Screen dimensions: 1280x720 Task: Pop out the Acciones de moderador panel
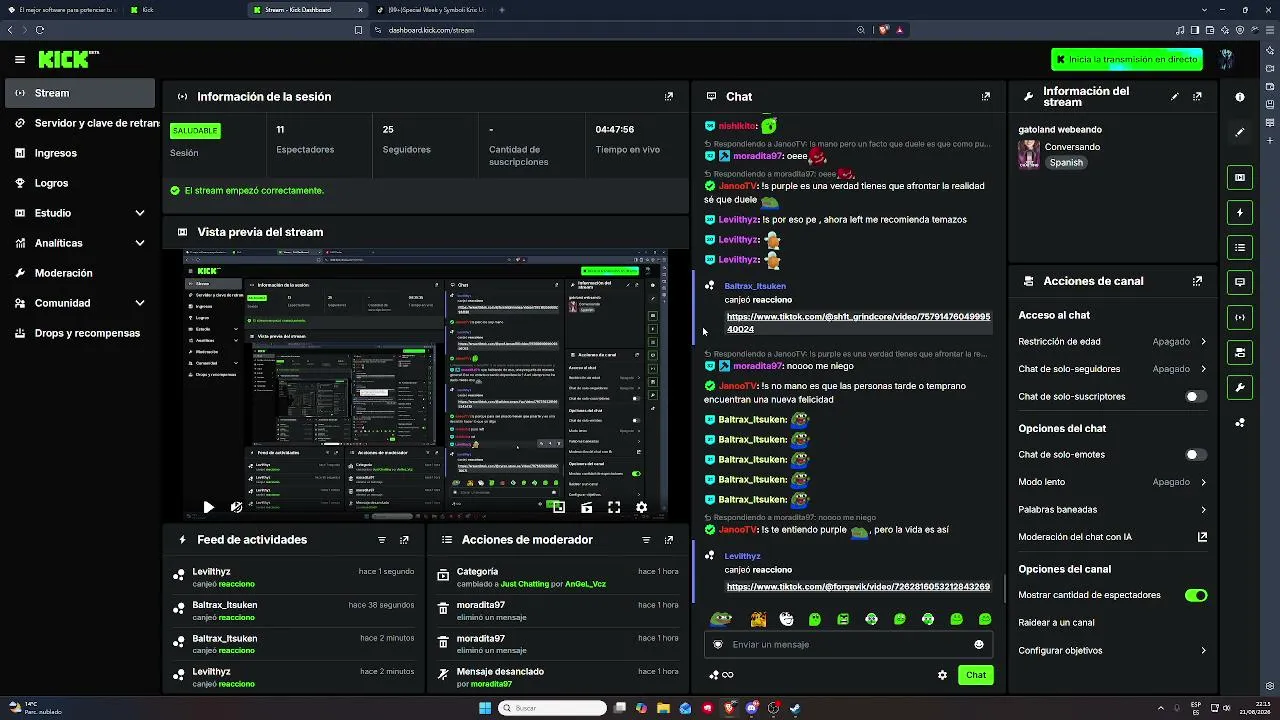[669, 540]
